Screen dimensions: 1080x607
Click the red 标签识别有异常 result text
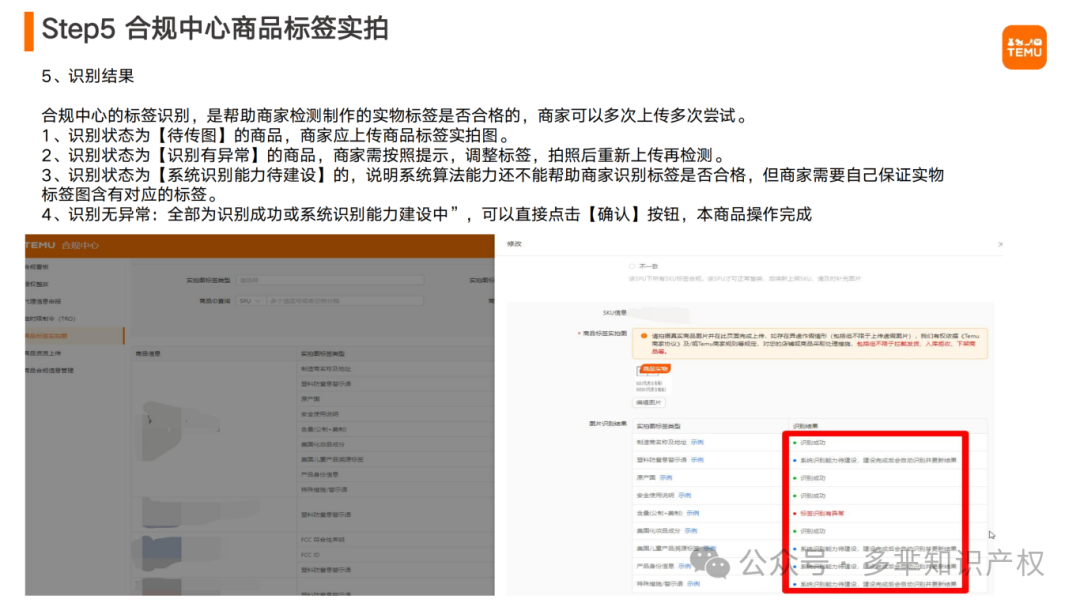click(822, 513)
